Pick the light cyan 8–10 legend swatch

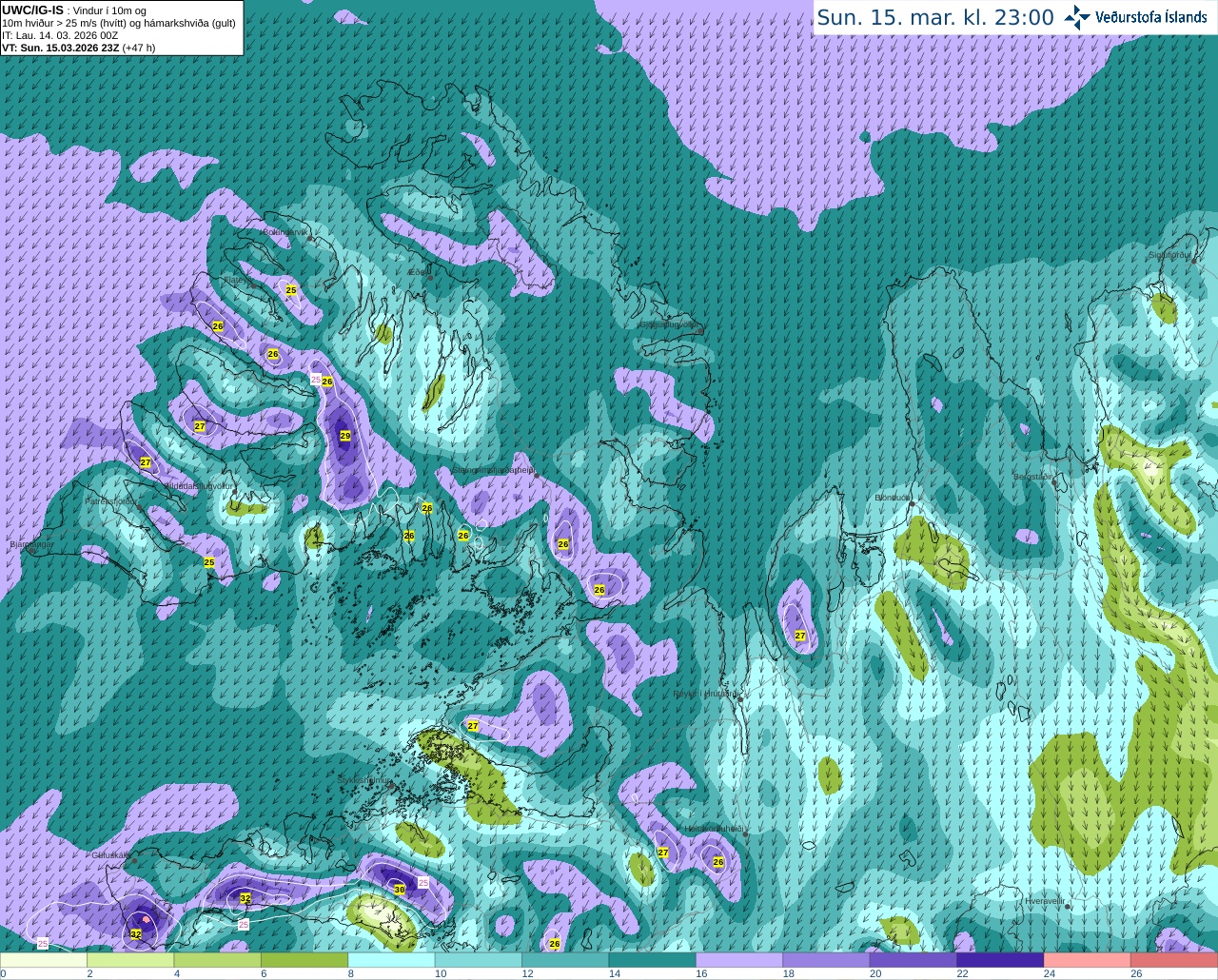392,960
